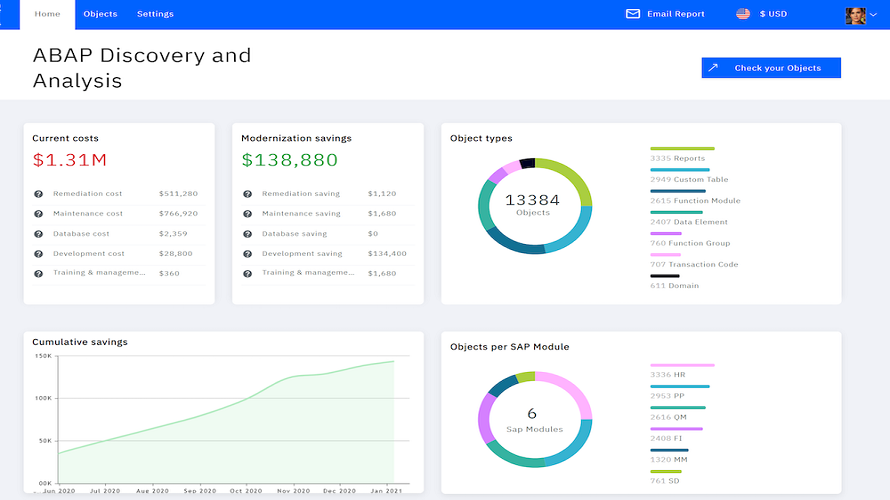Click the $1.31M current costs value
This screenshot has width=890, height=500.
pos(70,160)
